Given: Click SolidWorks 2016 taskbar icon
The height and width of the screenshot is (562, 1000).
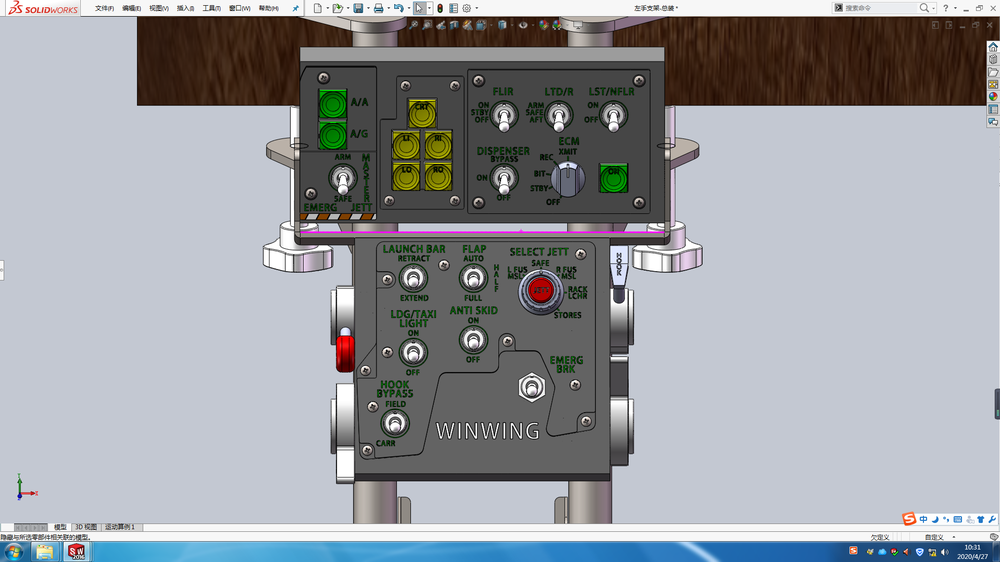Looking at the screenshot, I should [77, 552].
